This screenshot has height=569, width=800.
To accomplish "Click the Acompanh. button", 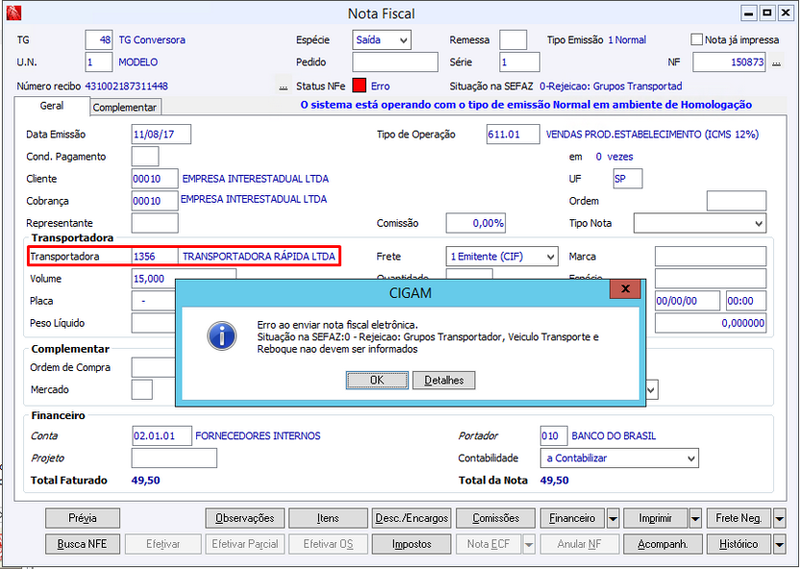I will pos(663,544).
